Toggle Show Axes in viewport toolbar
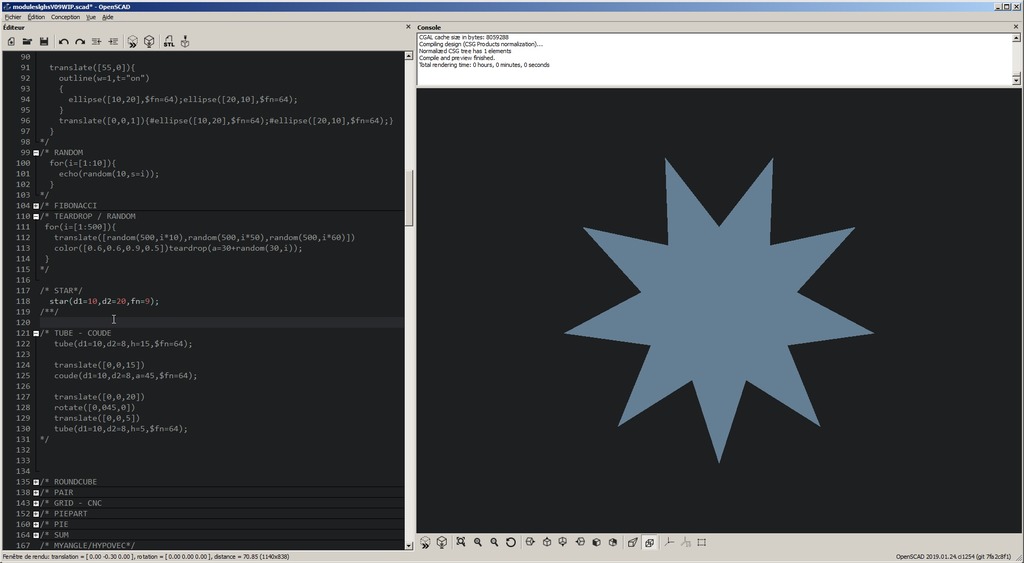Screen dimensions: 1024x563 669,542
